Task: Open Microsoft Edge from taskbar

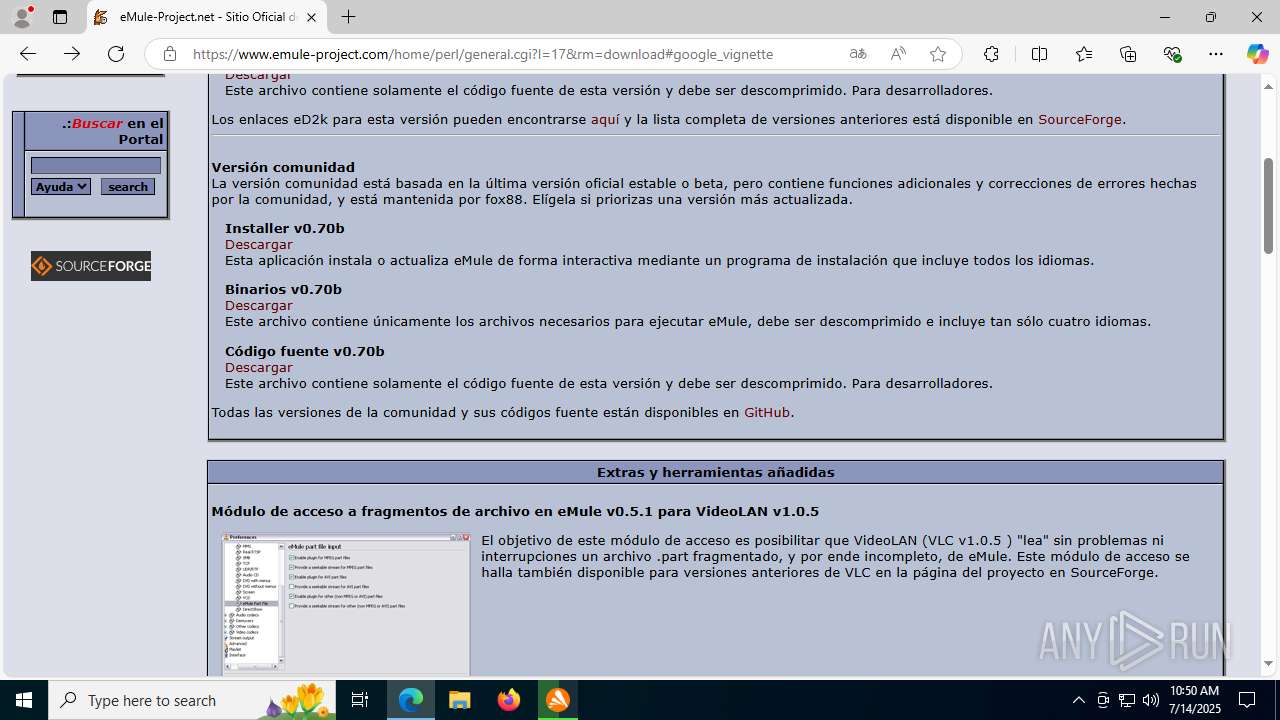Action: coord(411,700)
